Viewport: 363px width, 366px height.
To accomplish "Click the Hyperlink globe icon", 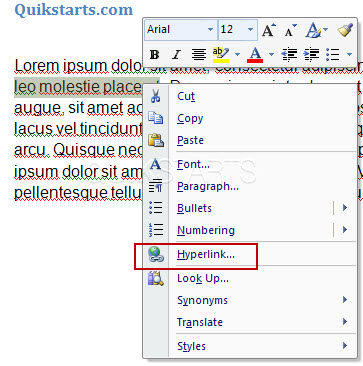I will coord(156,256).
